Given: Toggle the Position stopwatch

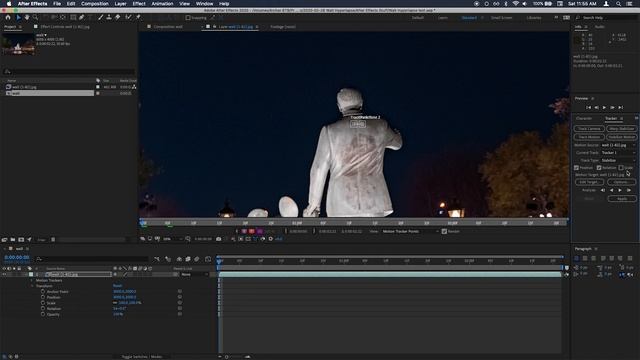Looking at the screenshot, I should pos(43,297).
